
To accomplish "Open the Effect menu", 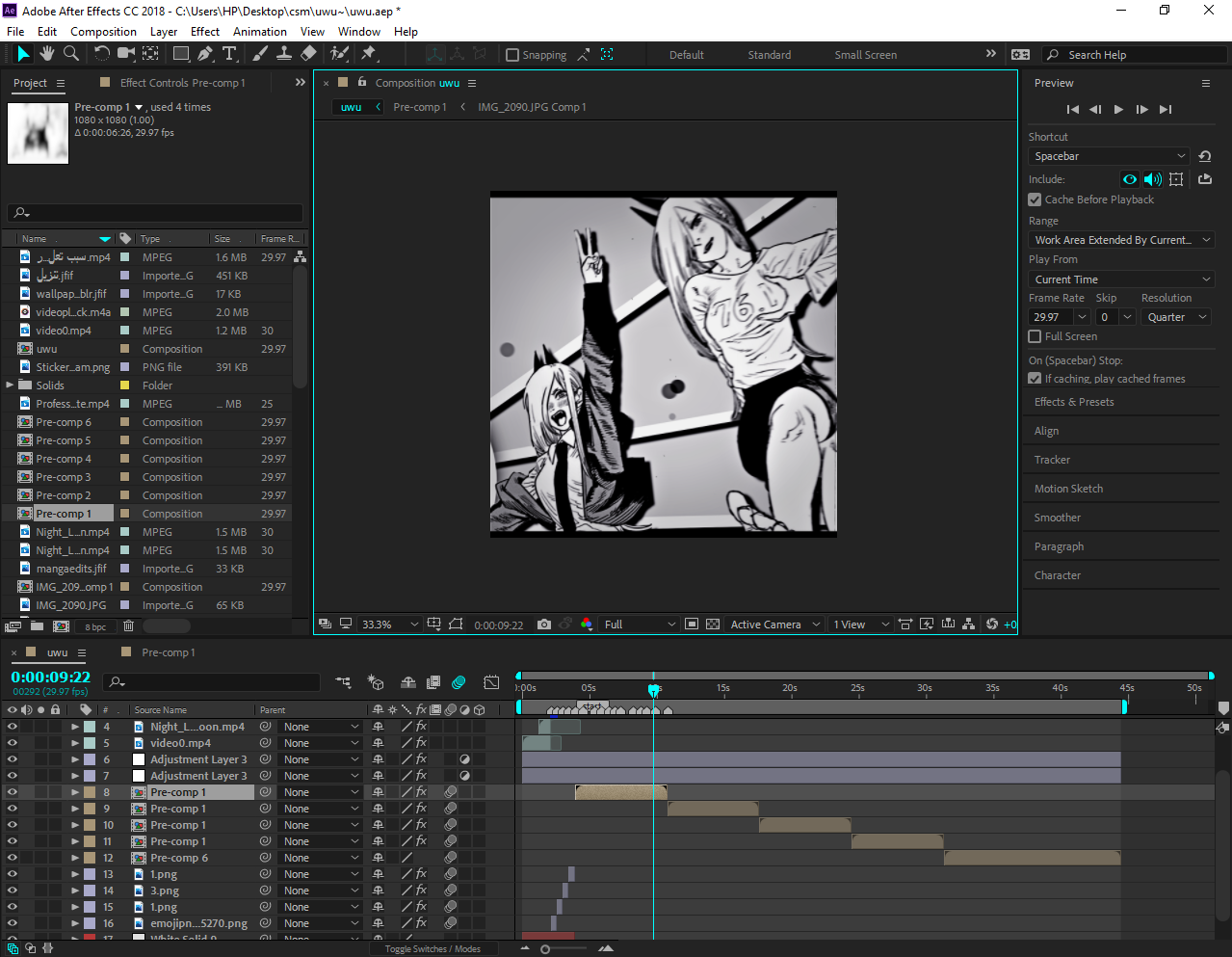I will 205,32.
